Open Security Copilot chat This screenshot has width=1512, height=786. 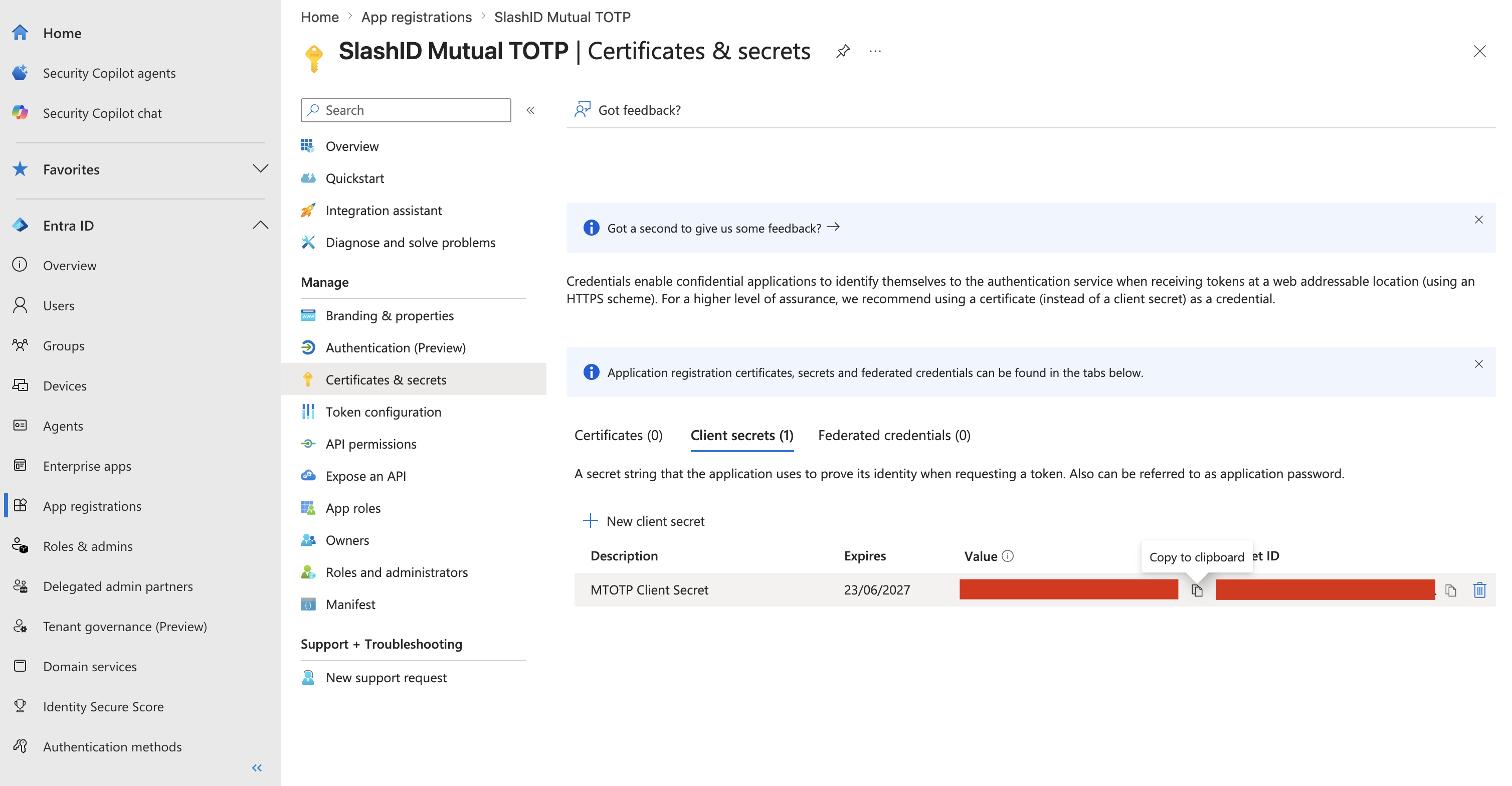coord(102,113)
